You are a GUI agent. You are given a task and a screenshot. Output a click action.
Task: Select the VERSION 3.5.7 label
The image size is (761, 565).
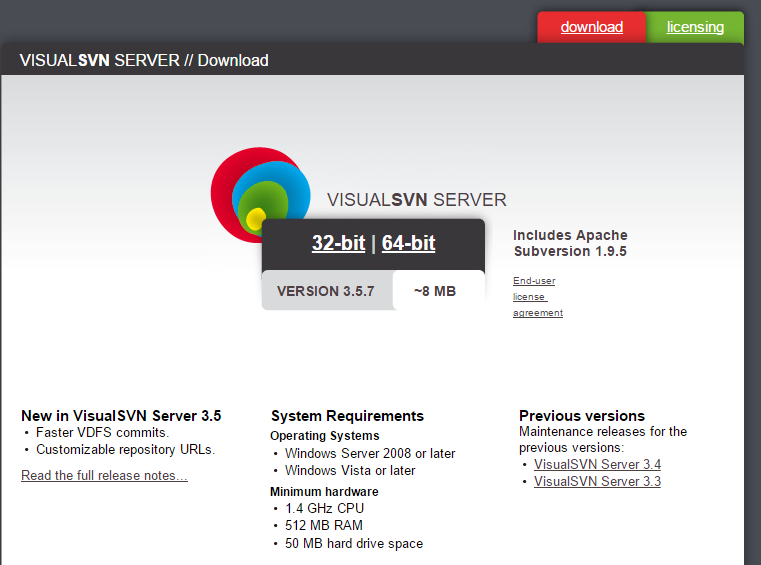[326, 291]
